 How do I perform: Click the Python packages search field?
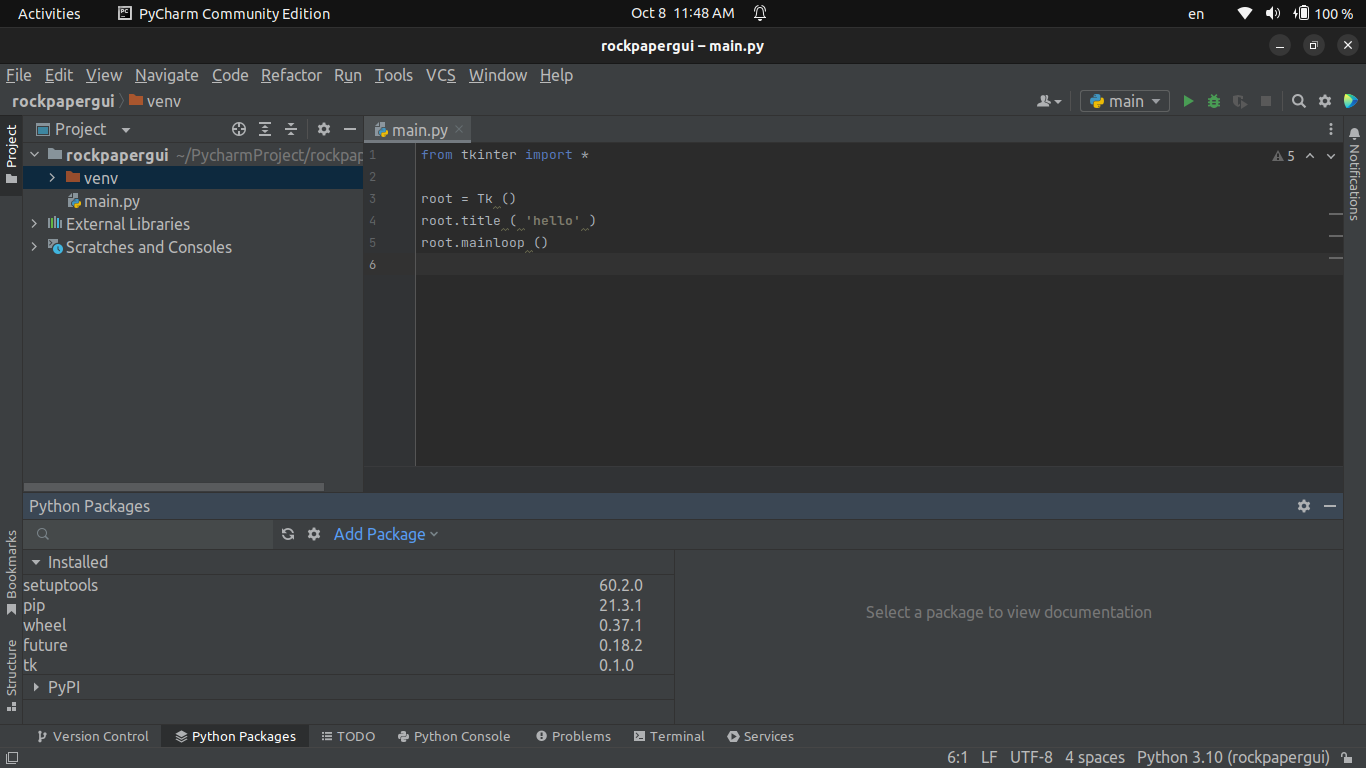point(148,534)
